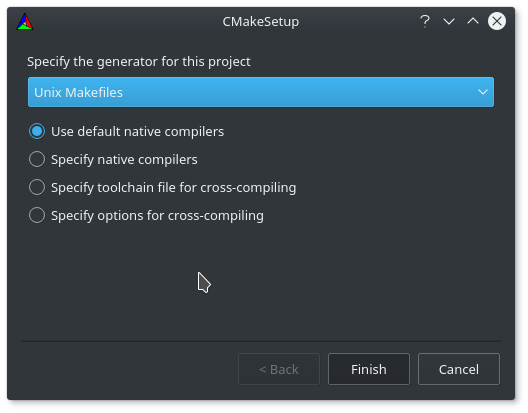Expand the generator list via chevron arrow

coord(483,92)
